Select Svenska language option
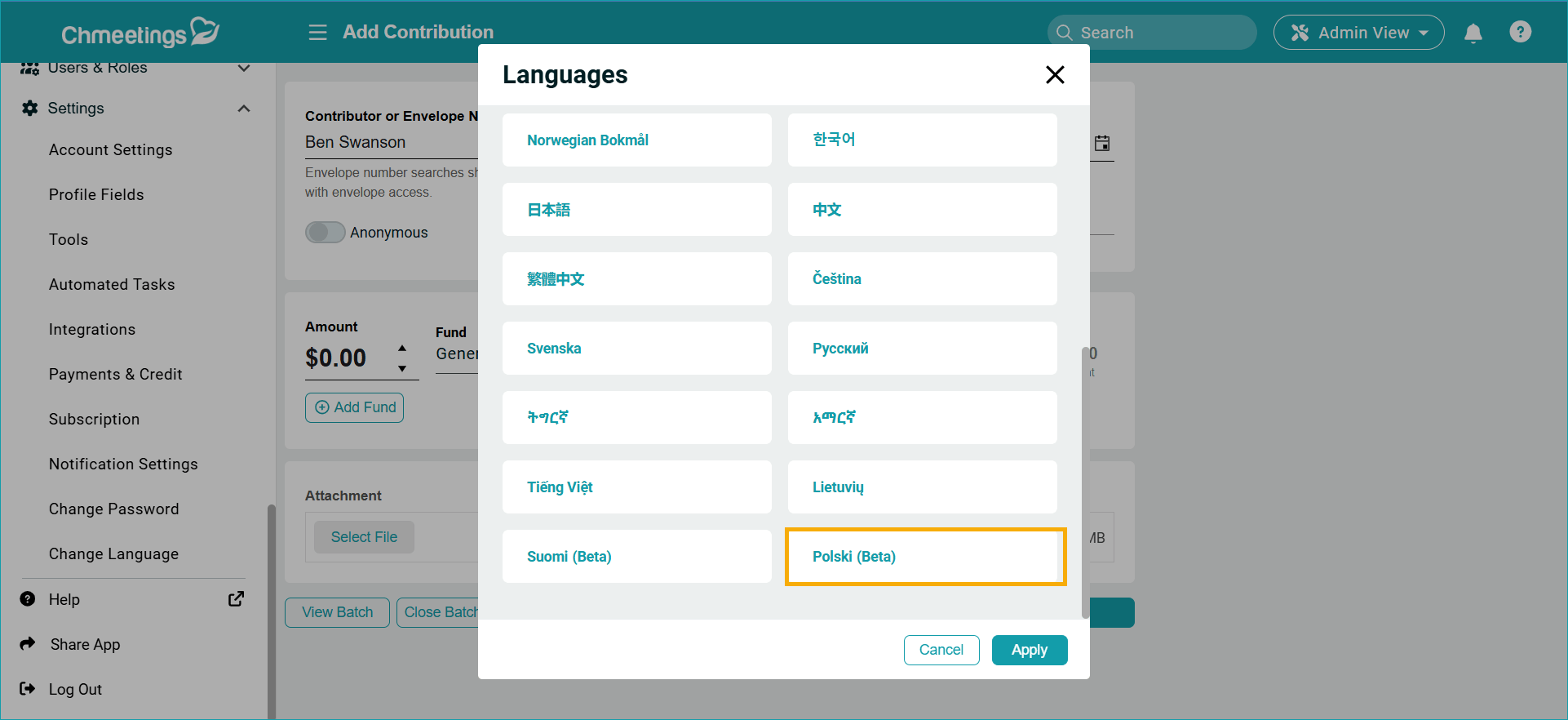Viewport: 1568px width, 720px height. coord(637,349)
